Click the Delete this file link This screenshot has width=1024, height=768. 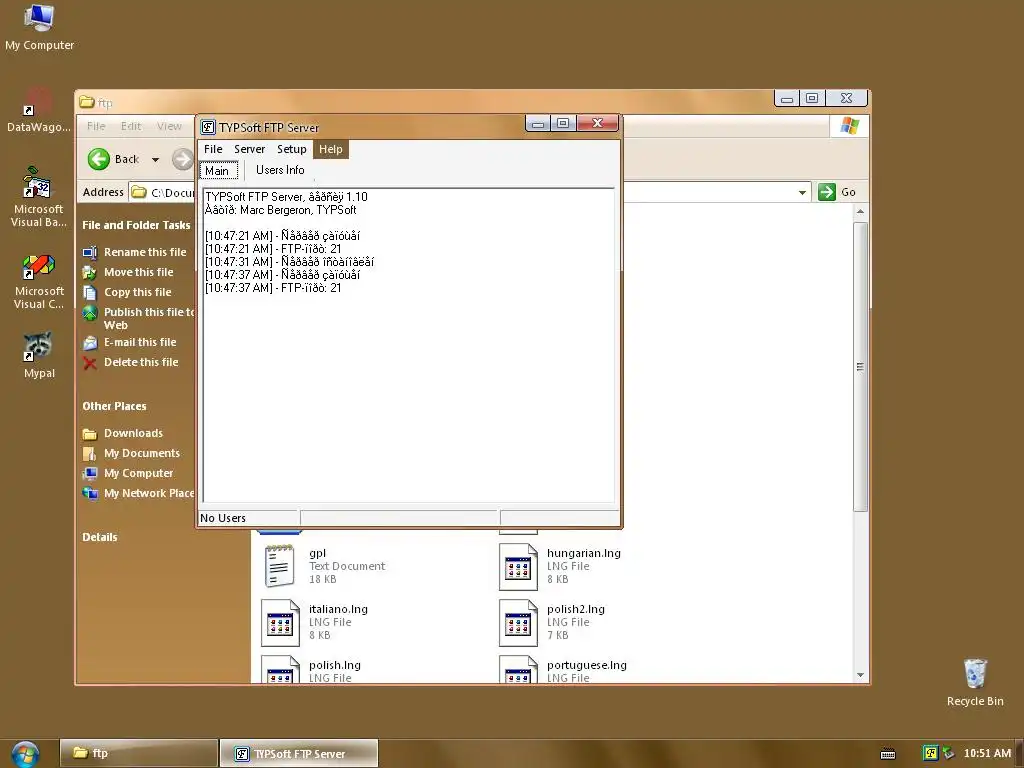(141, 362)
